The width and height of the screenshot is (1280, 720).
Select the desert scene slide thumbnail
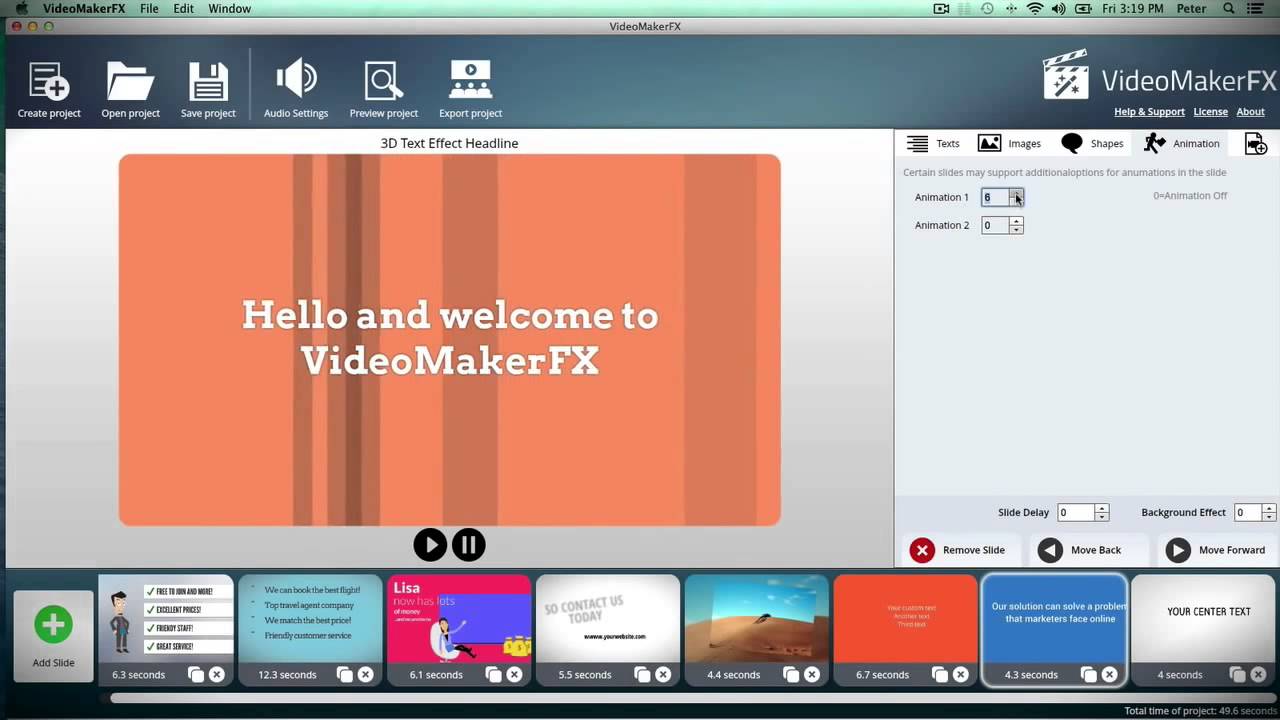click(757, 619)
